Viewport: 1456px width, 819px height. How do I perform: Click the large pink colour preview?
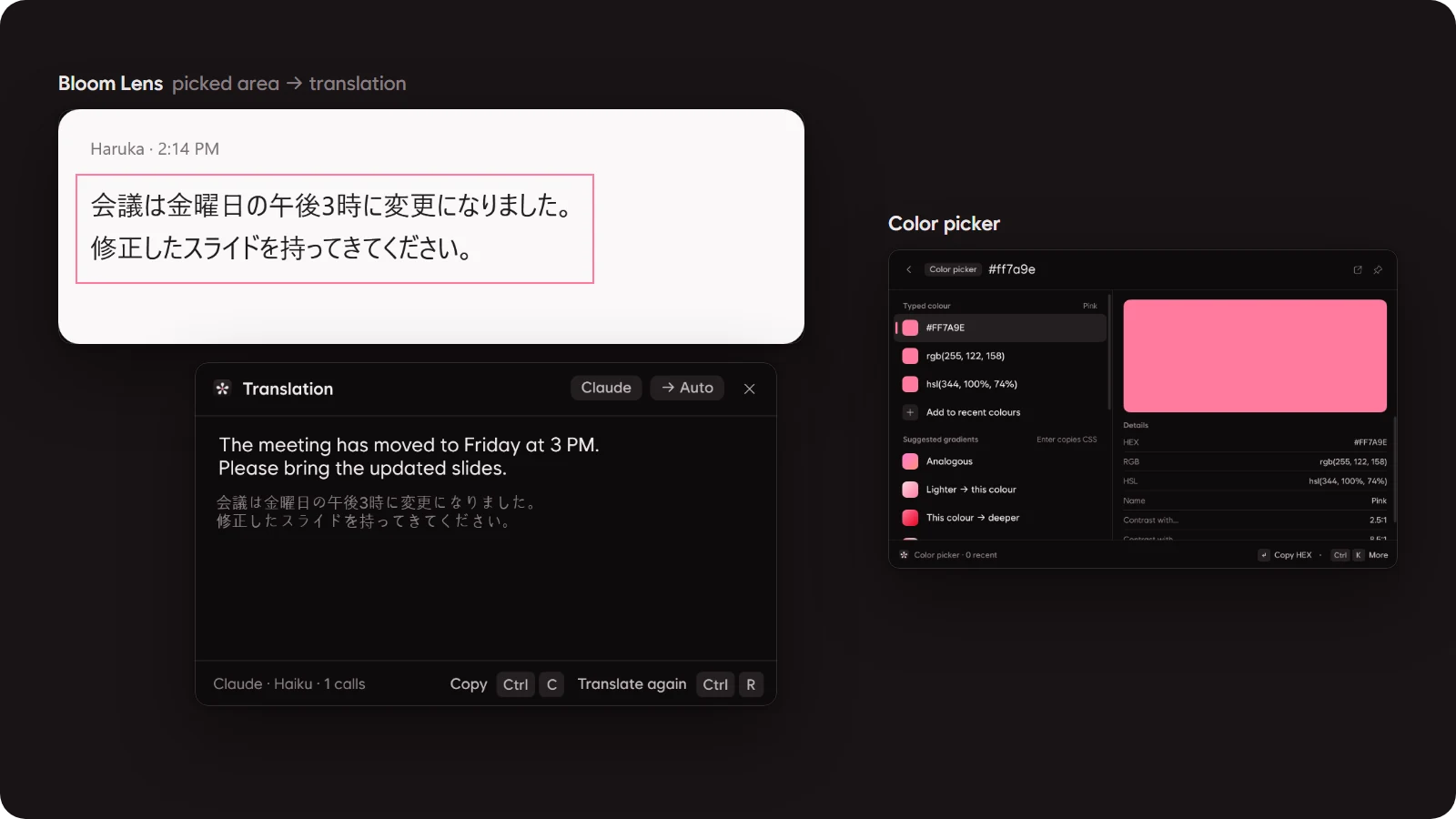coord(1255,356)
